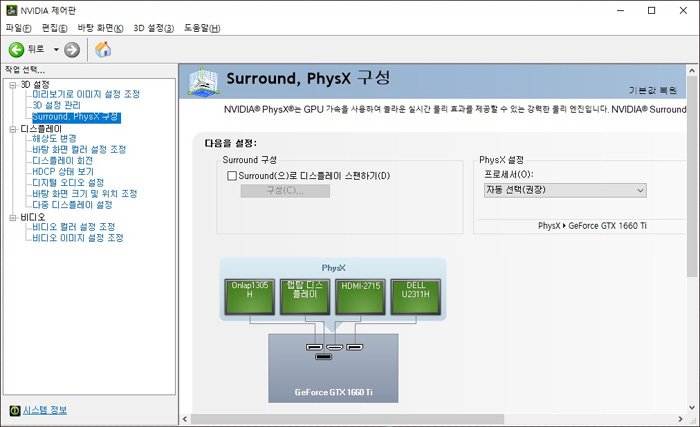Click the Surround PhysX header graphic icon
The height and width of the screenshot is (427, 700).
point(204,81)
